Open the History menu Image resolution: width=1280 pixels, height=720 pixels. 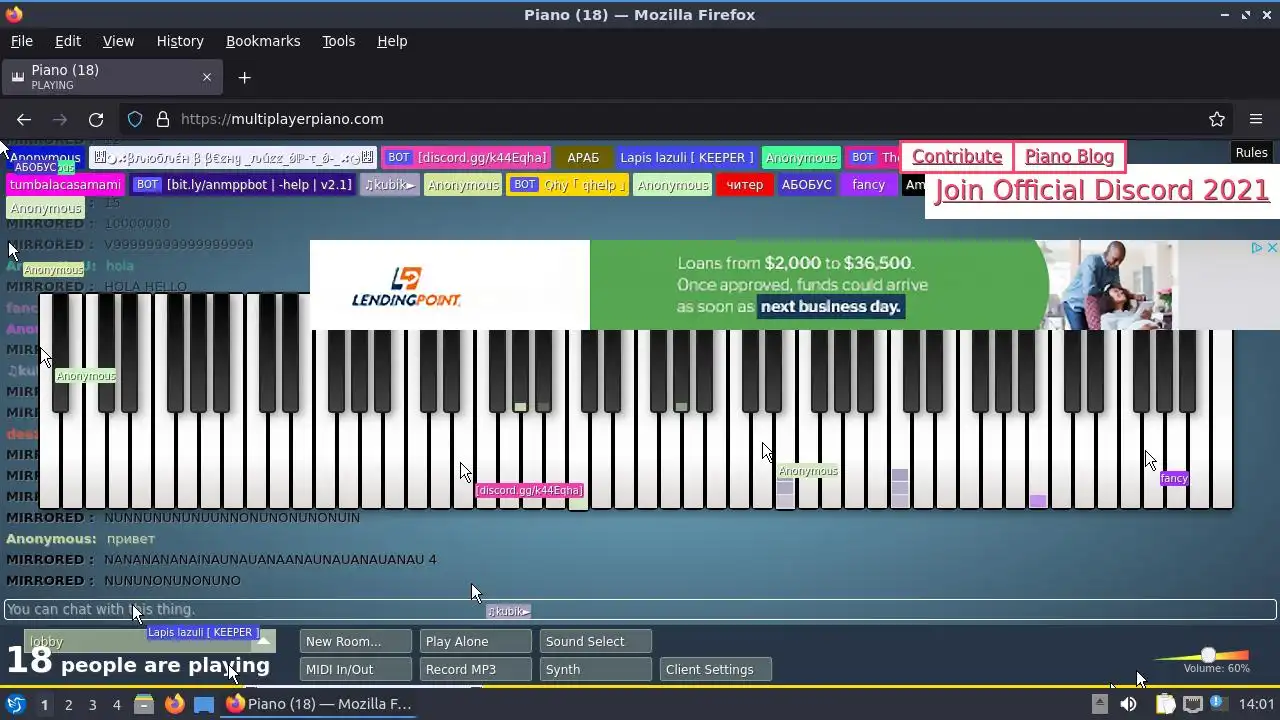pos(180,41)
